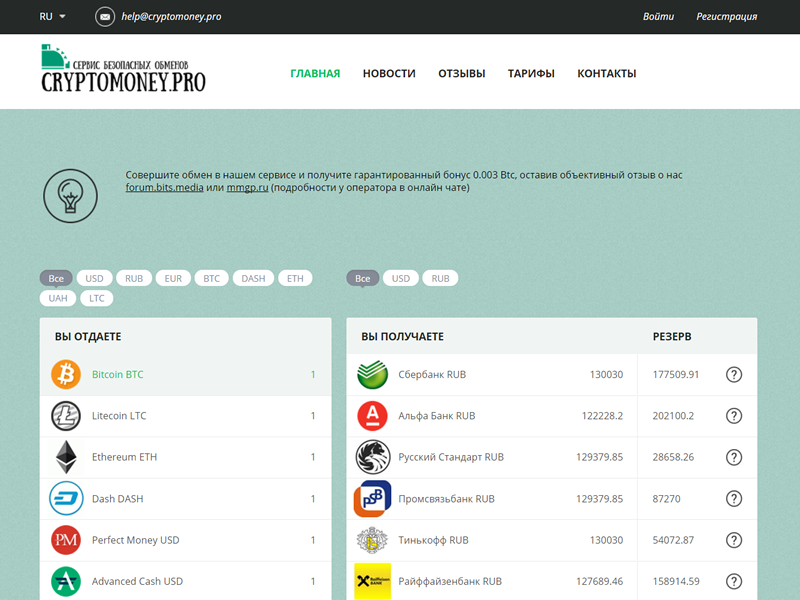Filter give list by BTC
The image size is (800, 600).
(x=212, y=278)
